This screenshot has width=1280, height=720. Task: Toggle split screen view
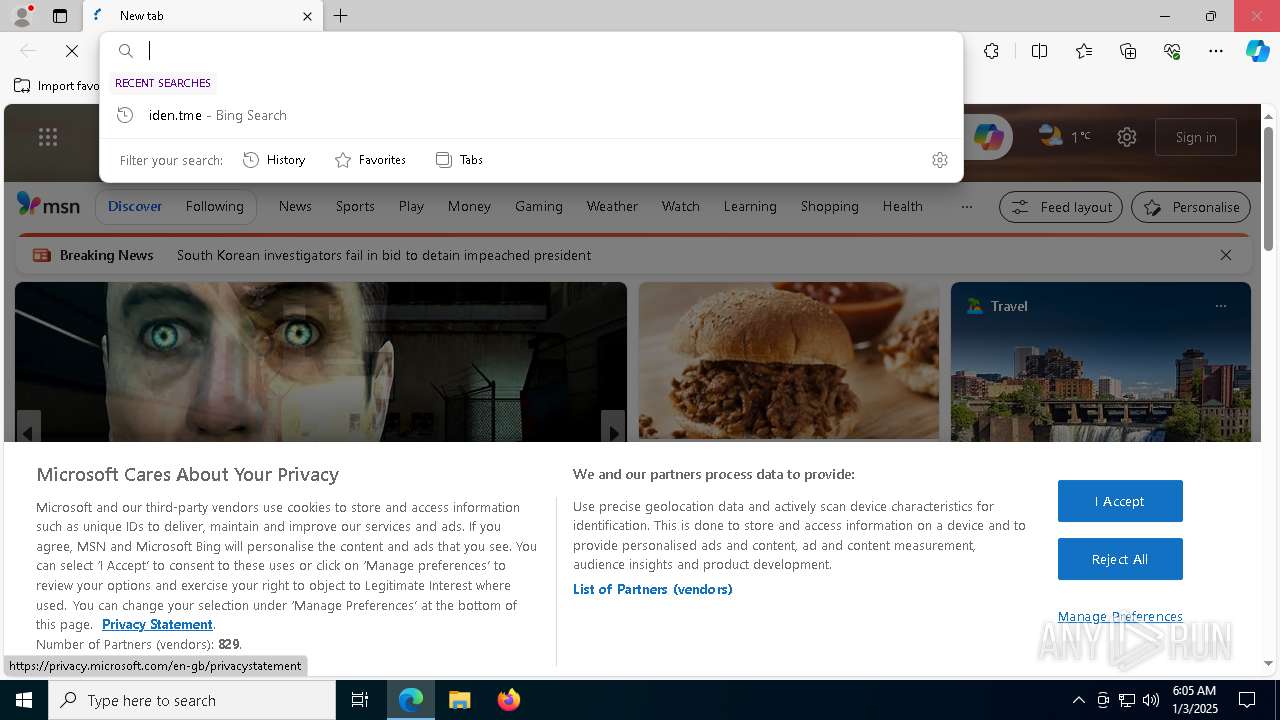pos(1039,51)
